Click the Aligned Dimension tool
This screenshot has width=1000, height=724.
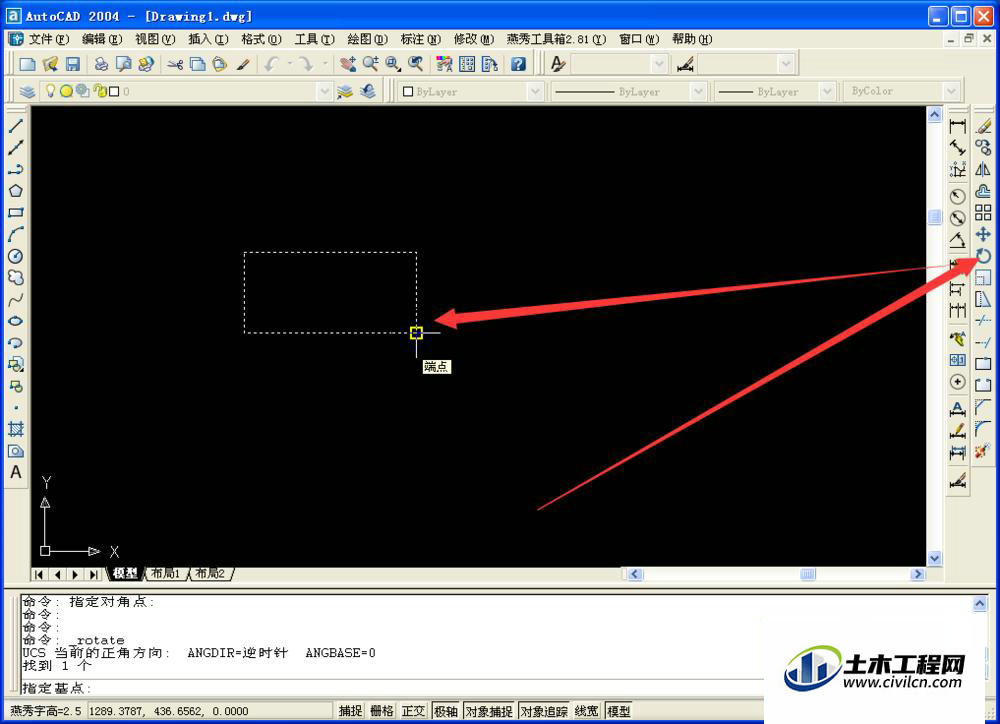pyautogui.click(x=957, y=147)
